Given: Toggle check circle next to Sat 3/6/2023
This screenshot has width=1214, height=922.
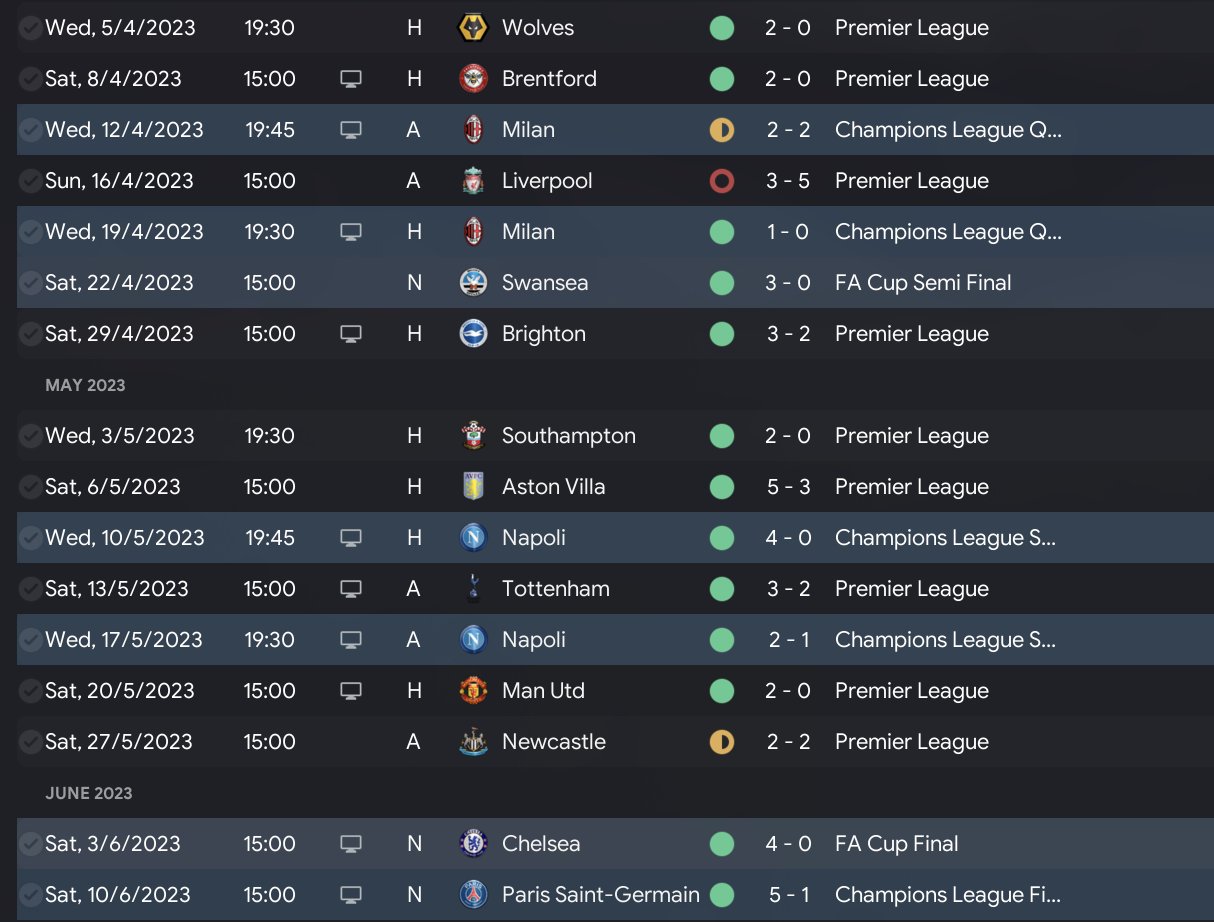Looking at the screenshot, I should pyautogui.click(x=30, y=844).
